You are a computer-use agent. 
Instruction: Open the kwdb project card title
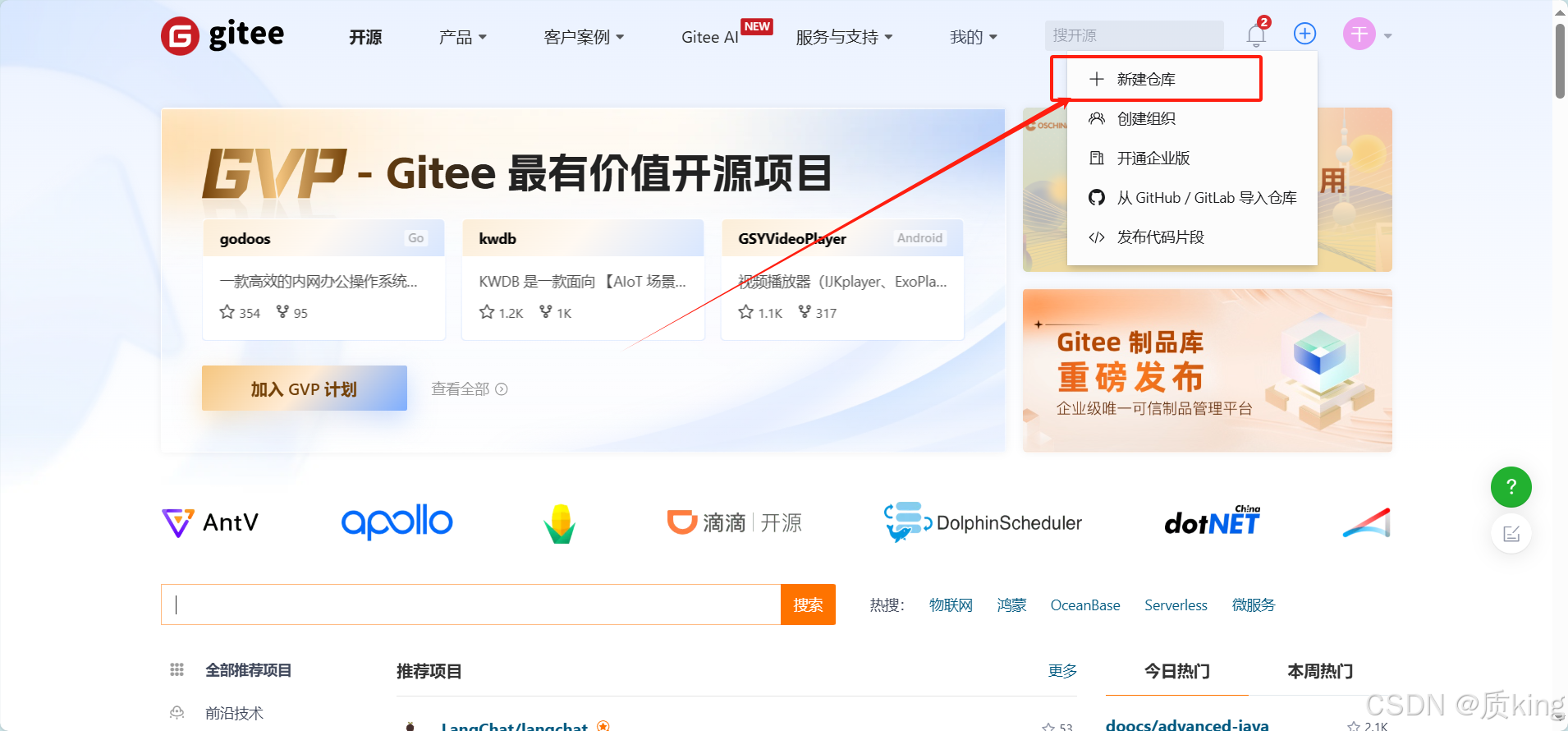[497, 238]
